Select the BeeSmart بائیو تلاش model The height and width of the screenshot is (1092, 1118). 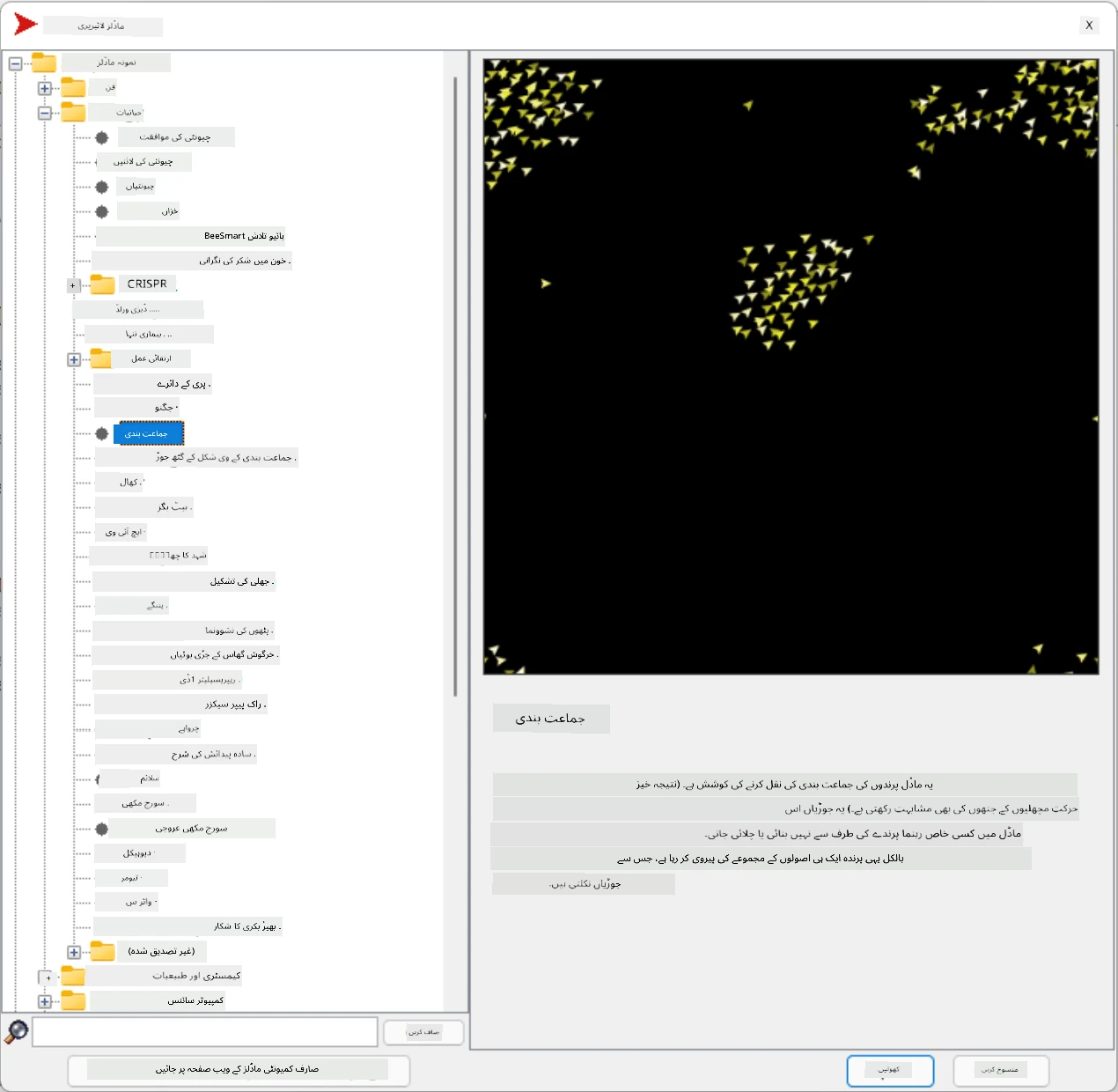click(190, 236)
